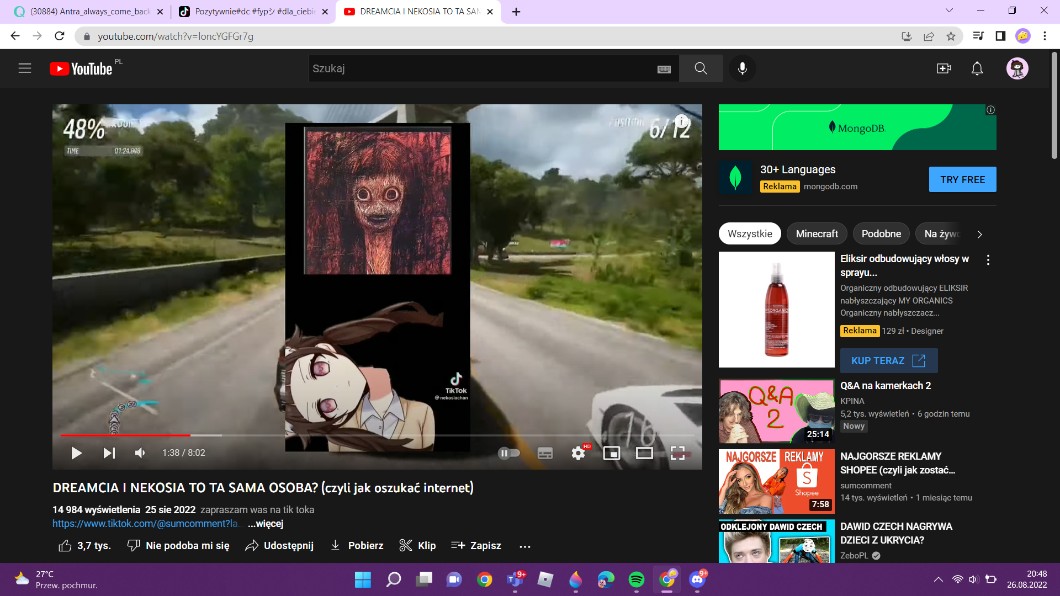Select the Podobne filter chip
Viewport: 1060px width, 596px height.
point(881,234)
